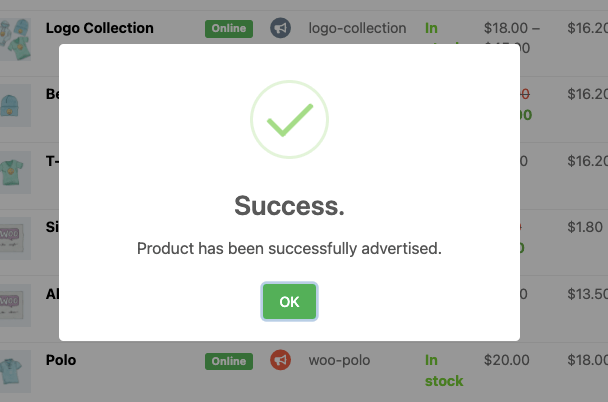Click the logo-collection slug text
This screenshot has height=402, width=608.
pos(357,28)
